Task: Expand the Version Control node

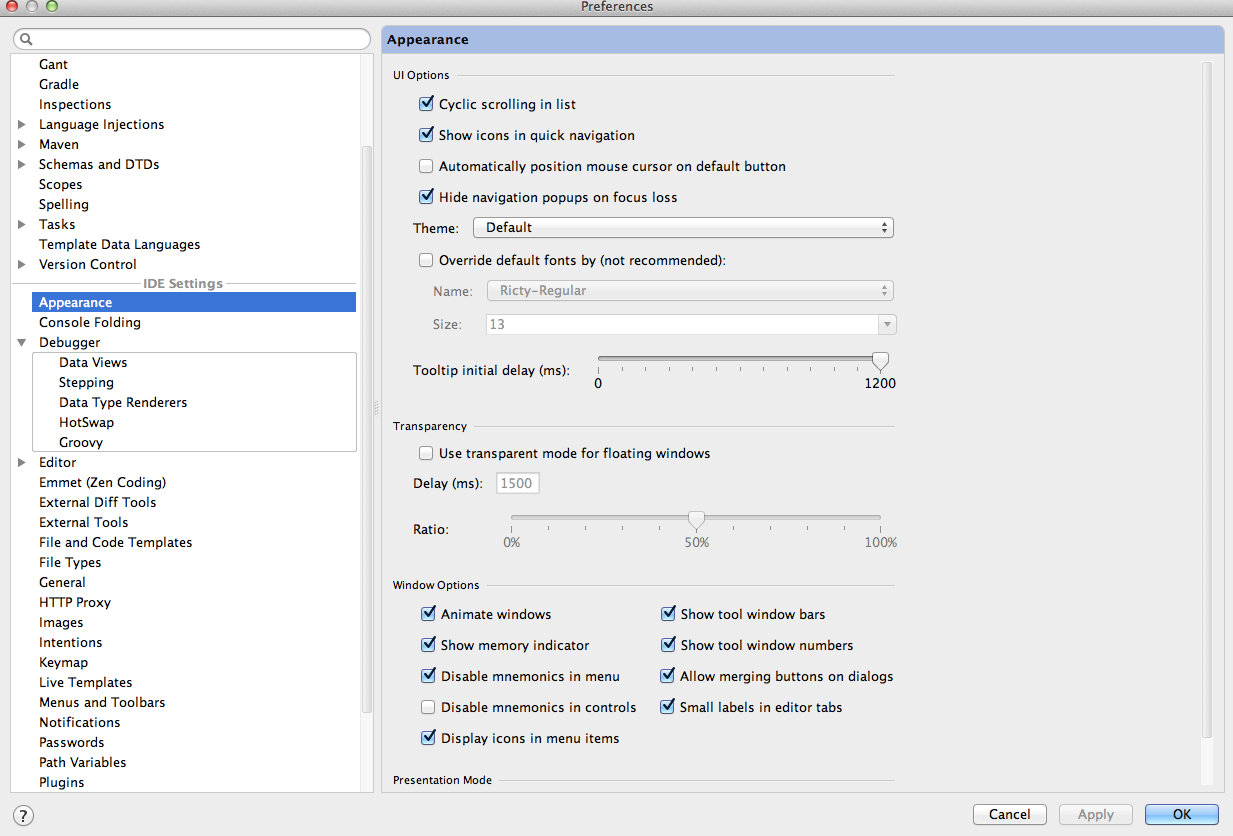Action: point(22,264)
